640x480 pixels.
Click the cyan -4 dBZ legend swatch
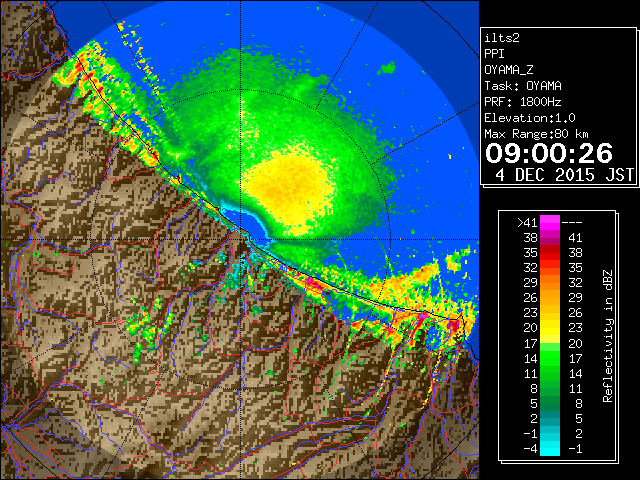[x=550, y=448]
